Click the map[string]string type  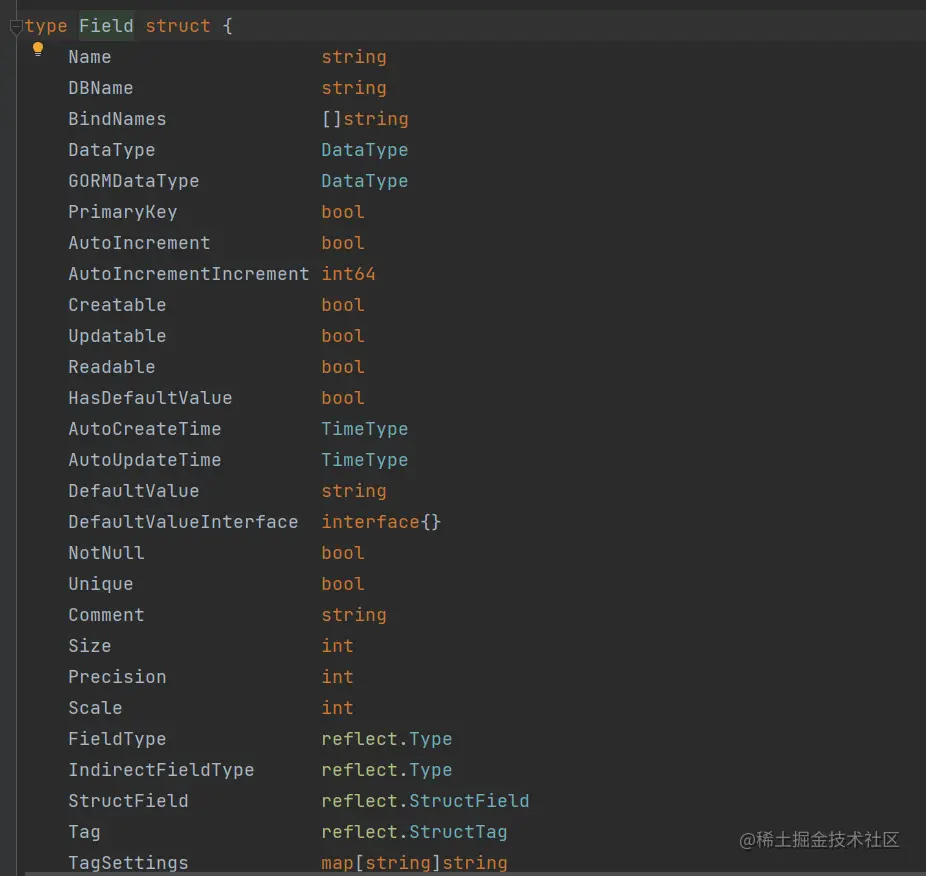(x=415, y=864)
